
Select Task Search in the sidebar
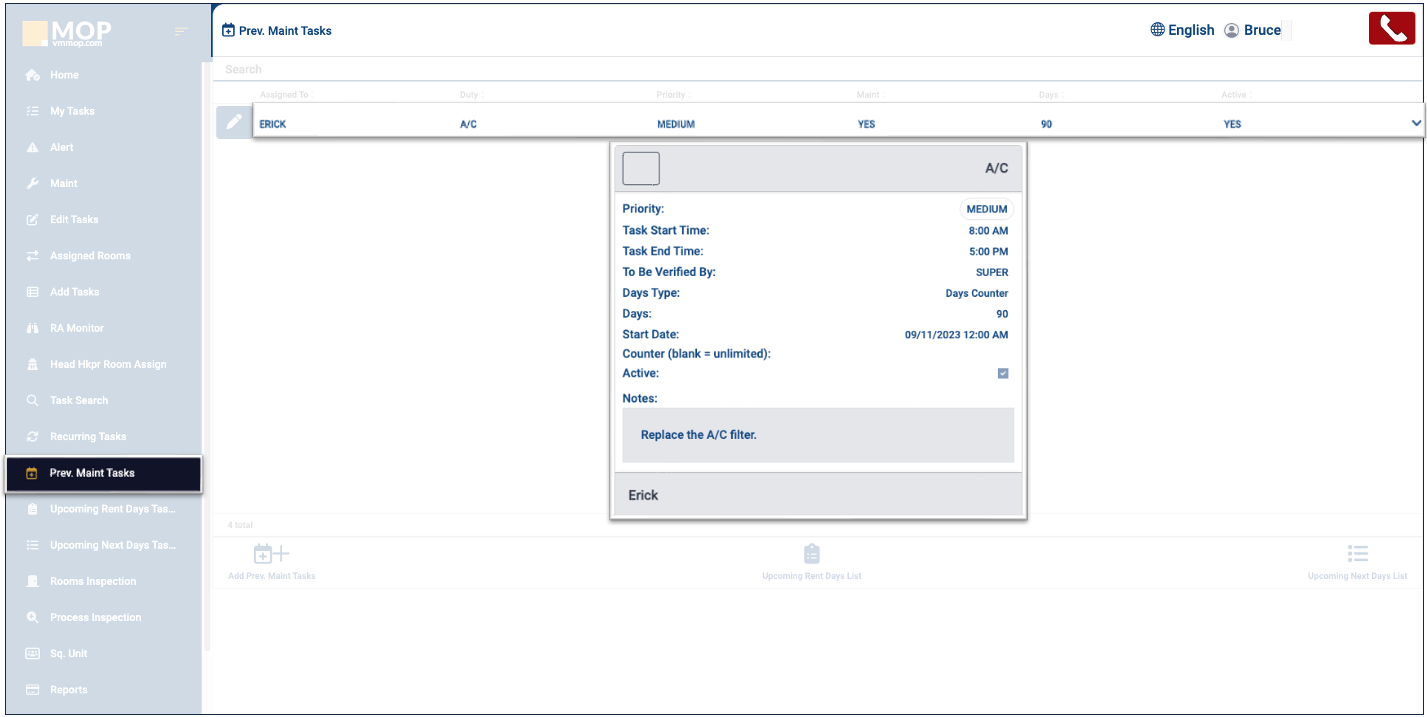79,400
